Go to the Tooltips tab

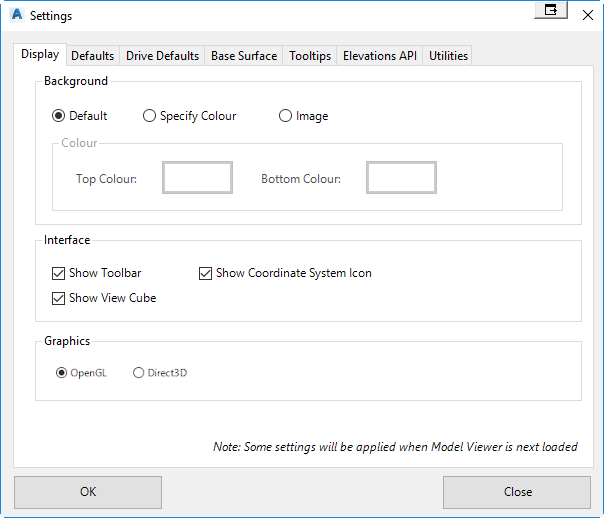(x=310, y=56)
